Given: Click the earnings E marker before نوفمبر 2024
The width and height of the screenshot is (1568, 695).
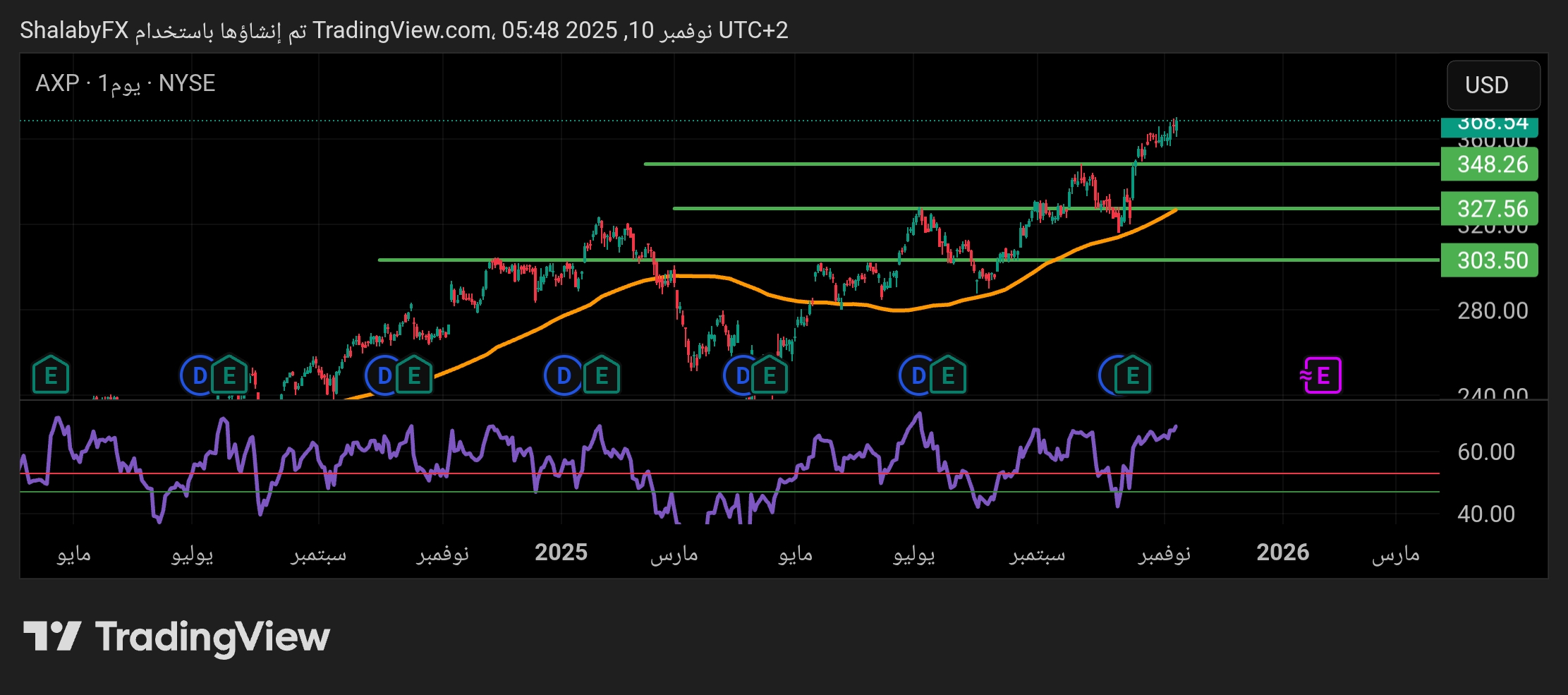Looking at the screenshot, I should point(414,375).
